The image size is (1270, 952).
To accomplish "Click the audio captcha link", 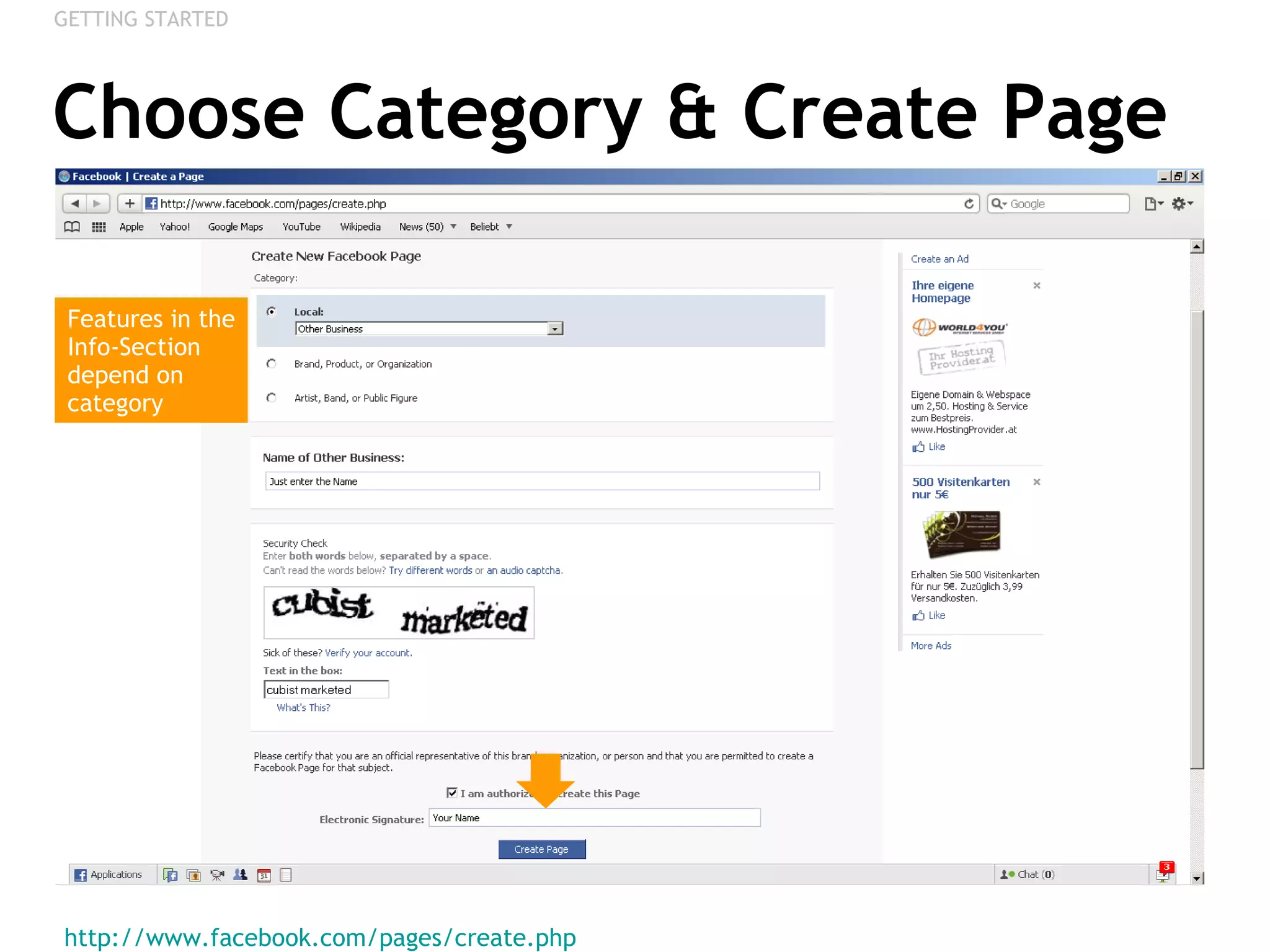I will [523, 571].
